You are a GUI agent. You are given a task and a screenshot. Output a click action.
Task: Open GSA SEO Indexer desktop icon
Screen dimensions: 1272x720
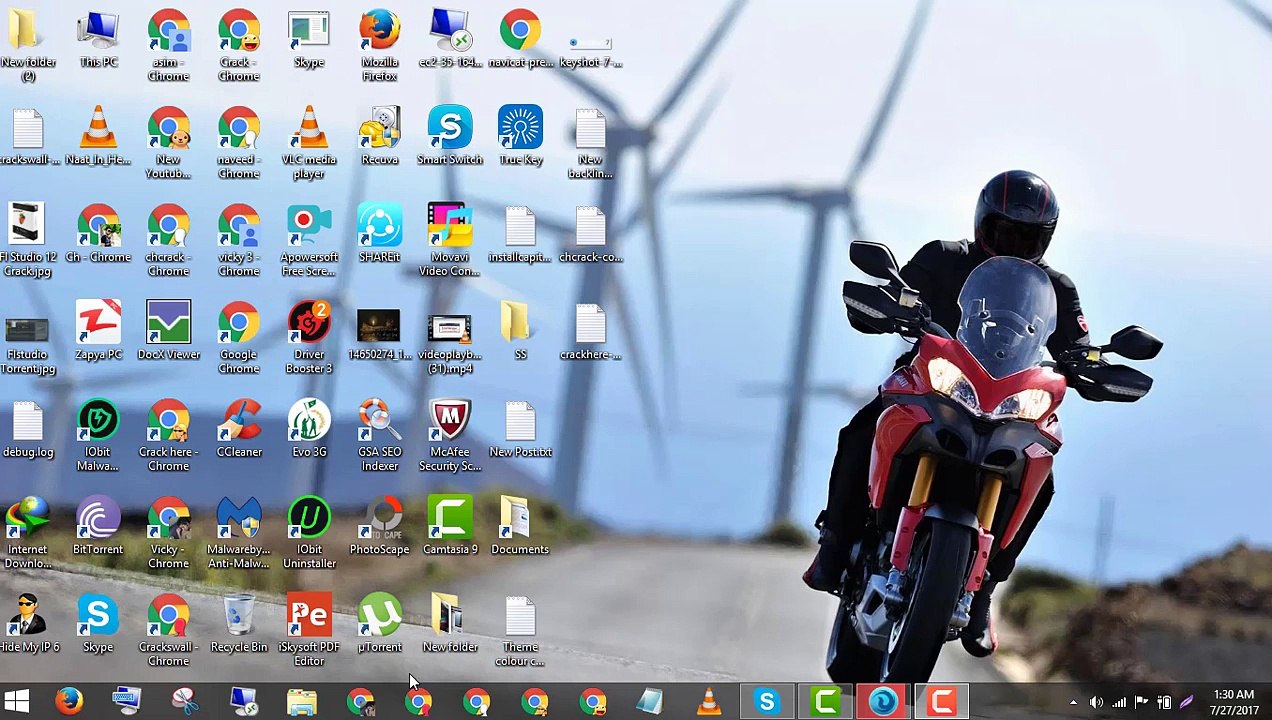pos(379,435)
